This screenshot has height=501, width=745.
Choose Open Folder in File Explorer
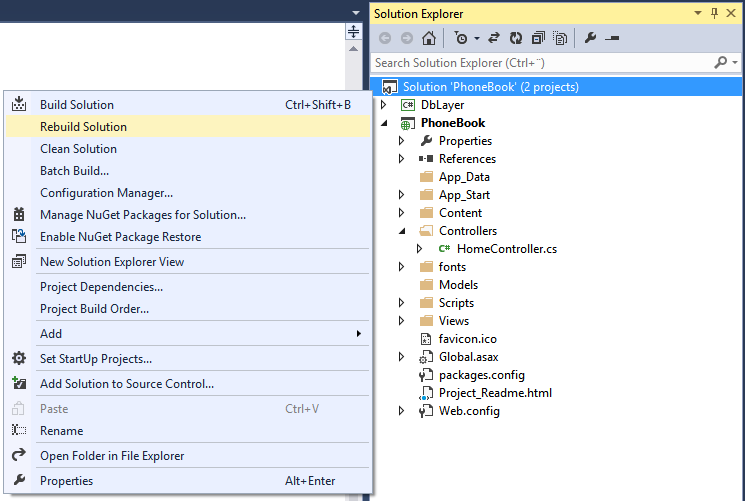[x=188, y=456]
